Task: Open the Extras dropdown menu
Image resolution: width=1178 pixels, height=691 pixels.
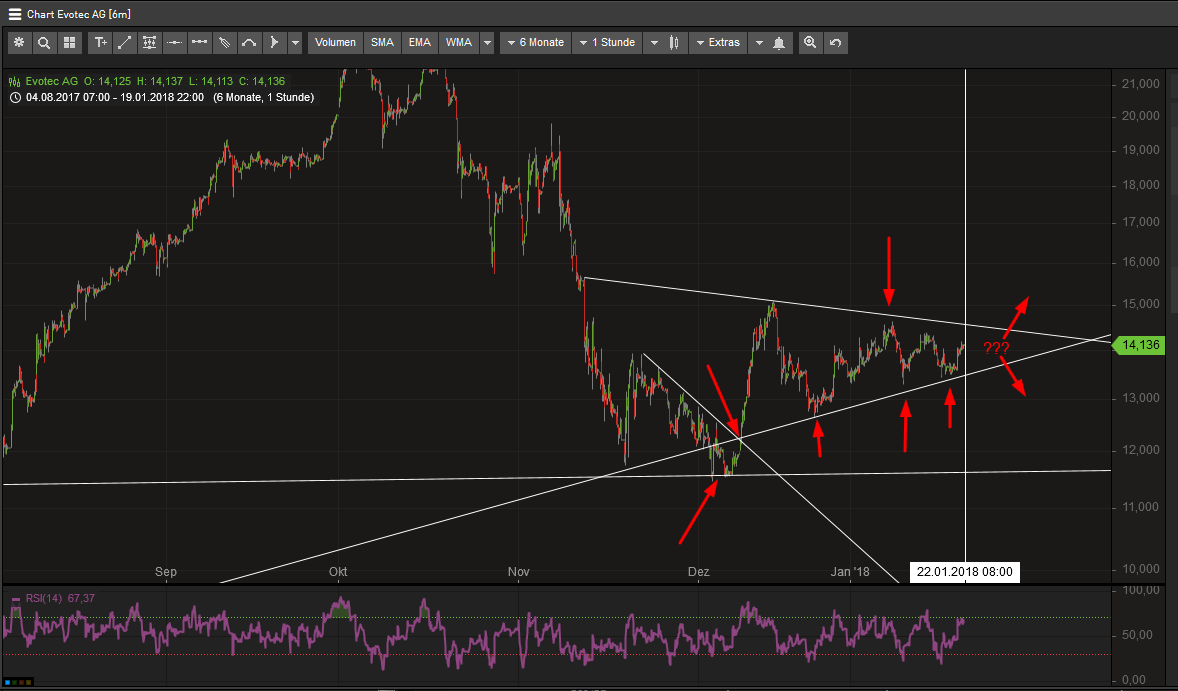Action: pyautogui.click(x=717, y=43)
